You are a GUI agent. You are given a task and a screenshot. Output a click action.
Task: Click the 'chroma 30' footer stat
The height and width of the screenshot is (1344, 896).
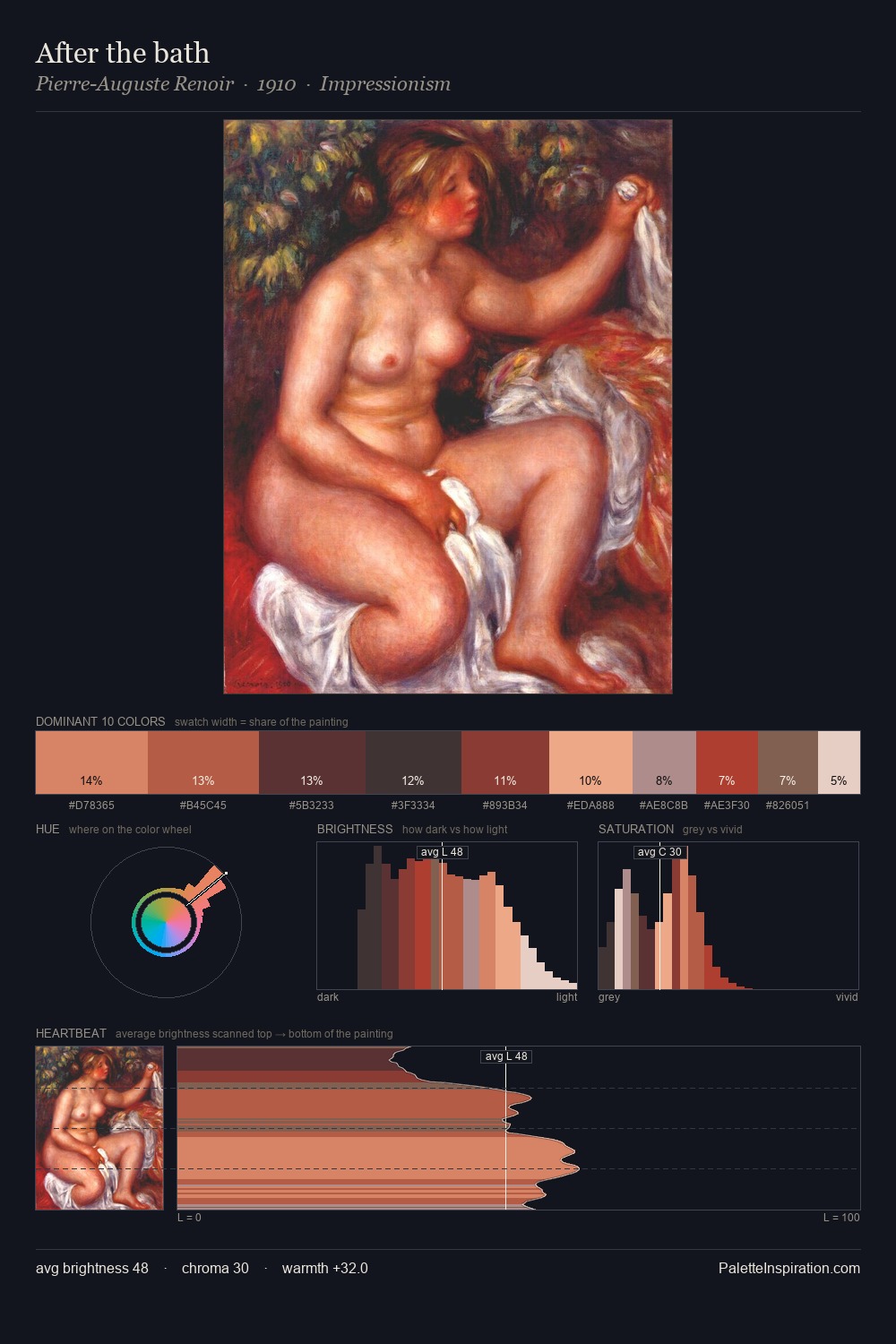coord(215,1268)
